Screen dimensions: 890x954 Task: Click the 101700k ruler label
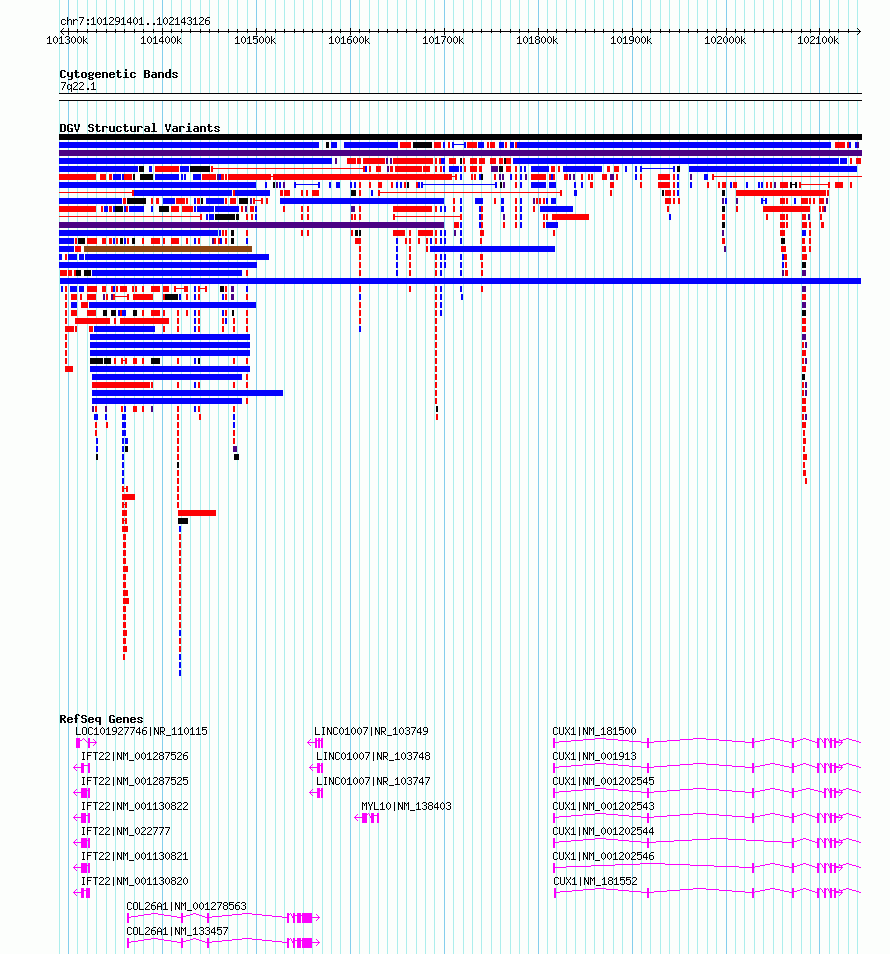coord(443,40)
